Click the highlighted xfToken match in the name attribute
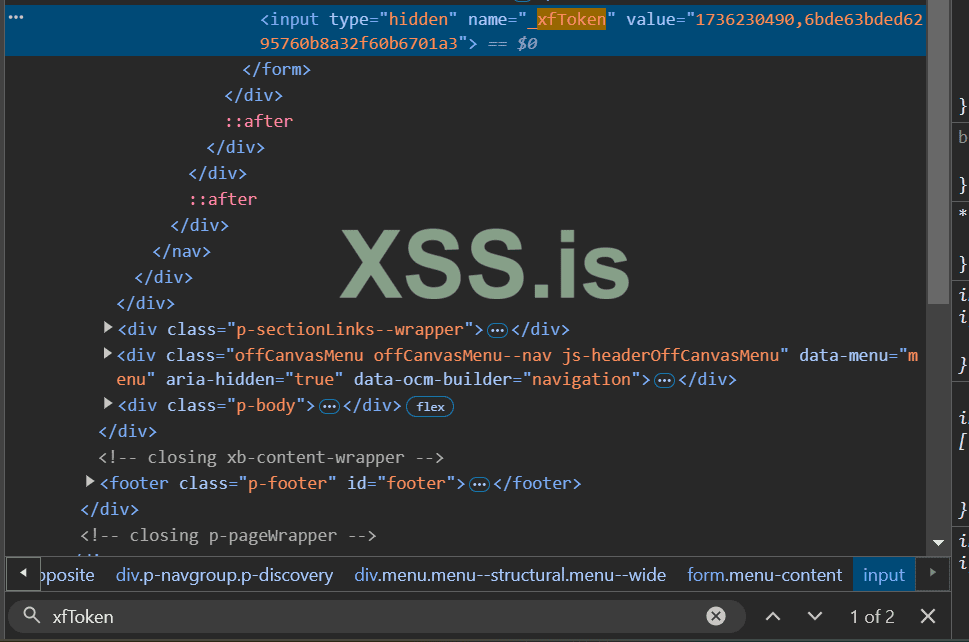The height and width of the screenshot is (642, 969). [571, 19]
